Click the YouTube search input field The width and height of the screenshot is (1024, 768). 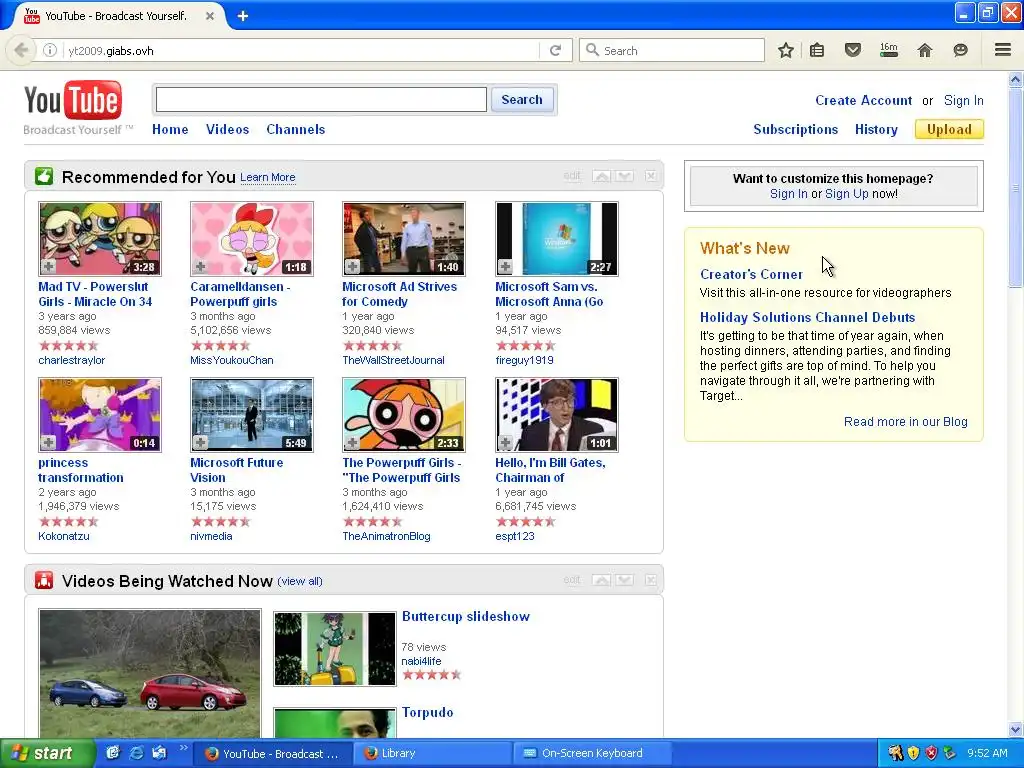point(321,99)
